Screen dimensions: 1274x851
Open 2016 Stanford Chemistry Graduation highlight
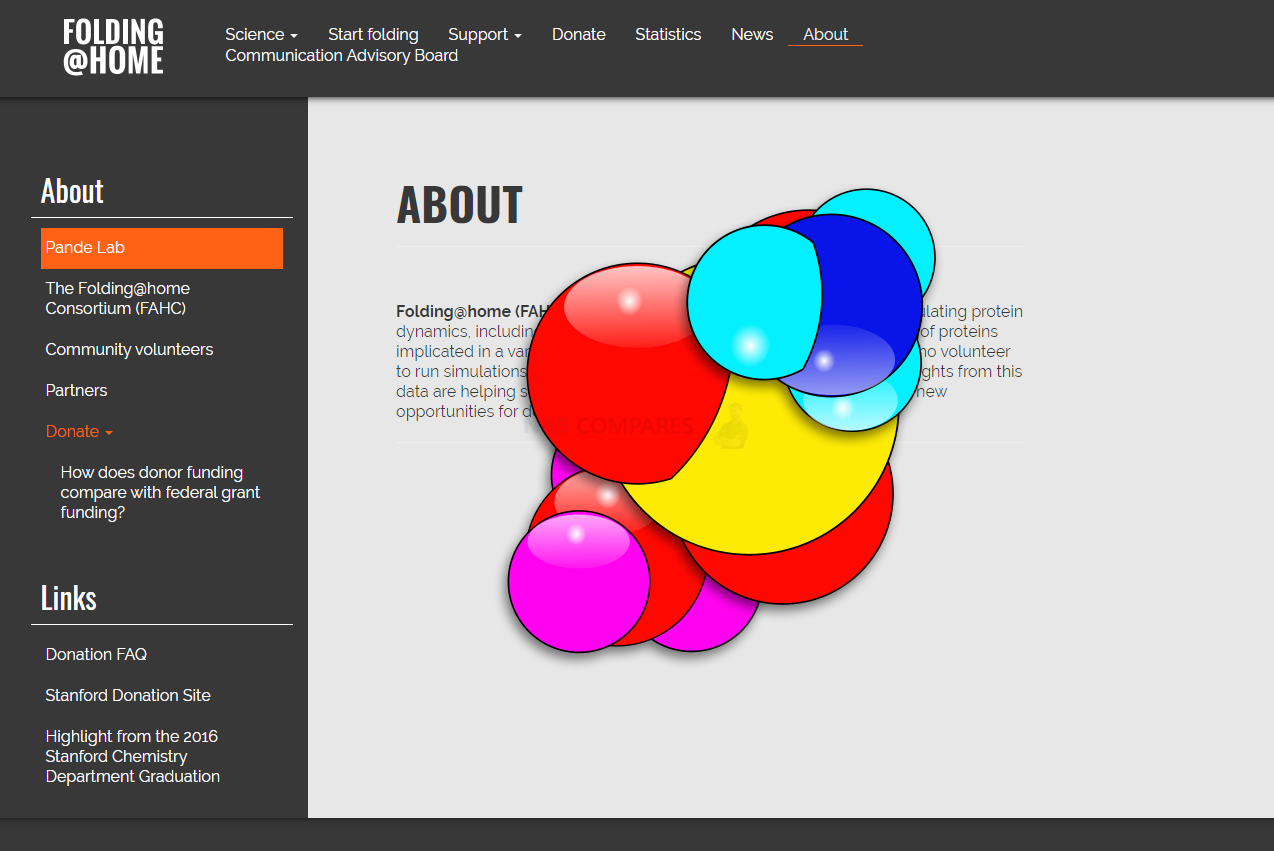132,756
